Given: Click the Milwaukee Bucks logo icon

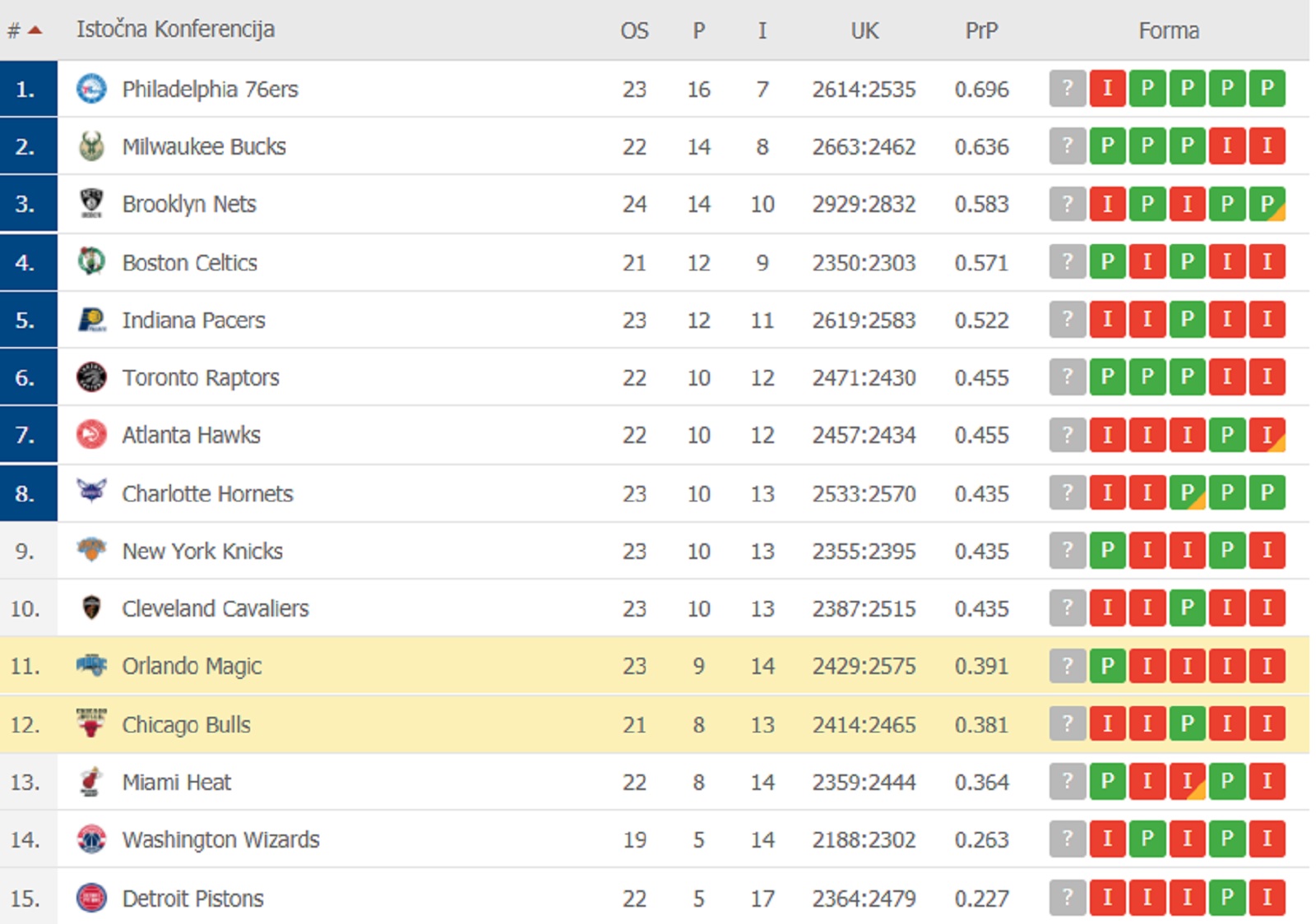Looking at the screenshot, I should 91,146.
